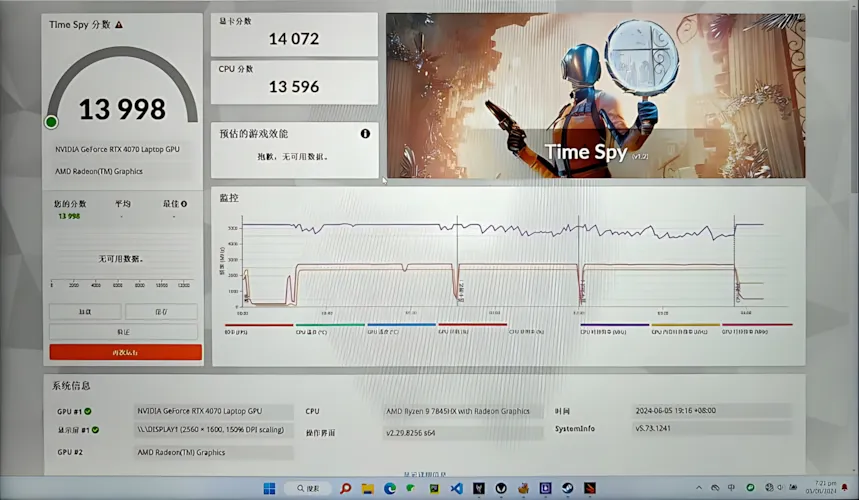Toggle the uncolored CPU usage legend entry

pyautogui.click(x=527, y=332)
